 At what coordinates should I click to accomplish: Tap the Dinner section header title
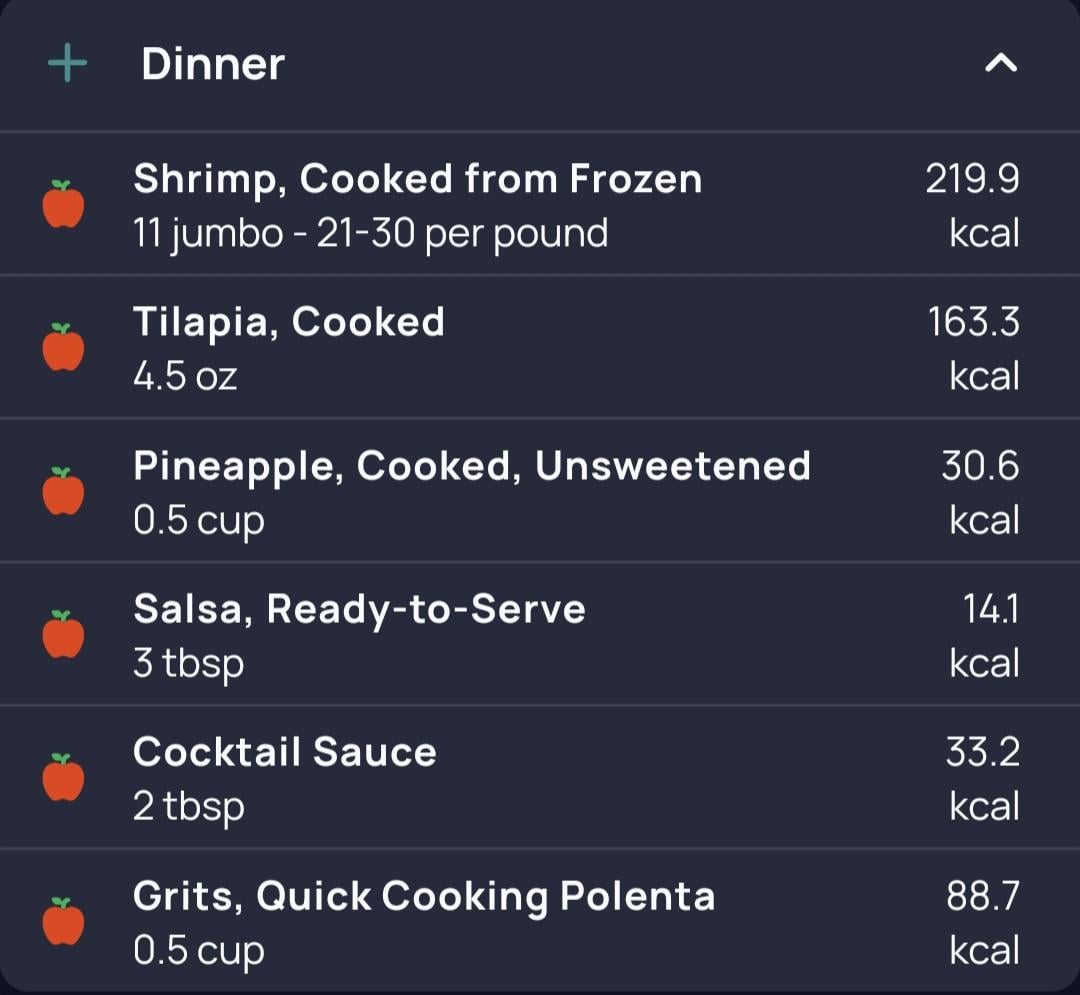tap(213, 64)
